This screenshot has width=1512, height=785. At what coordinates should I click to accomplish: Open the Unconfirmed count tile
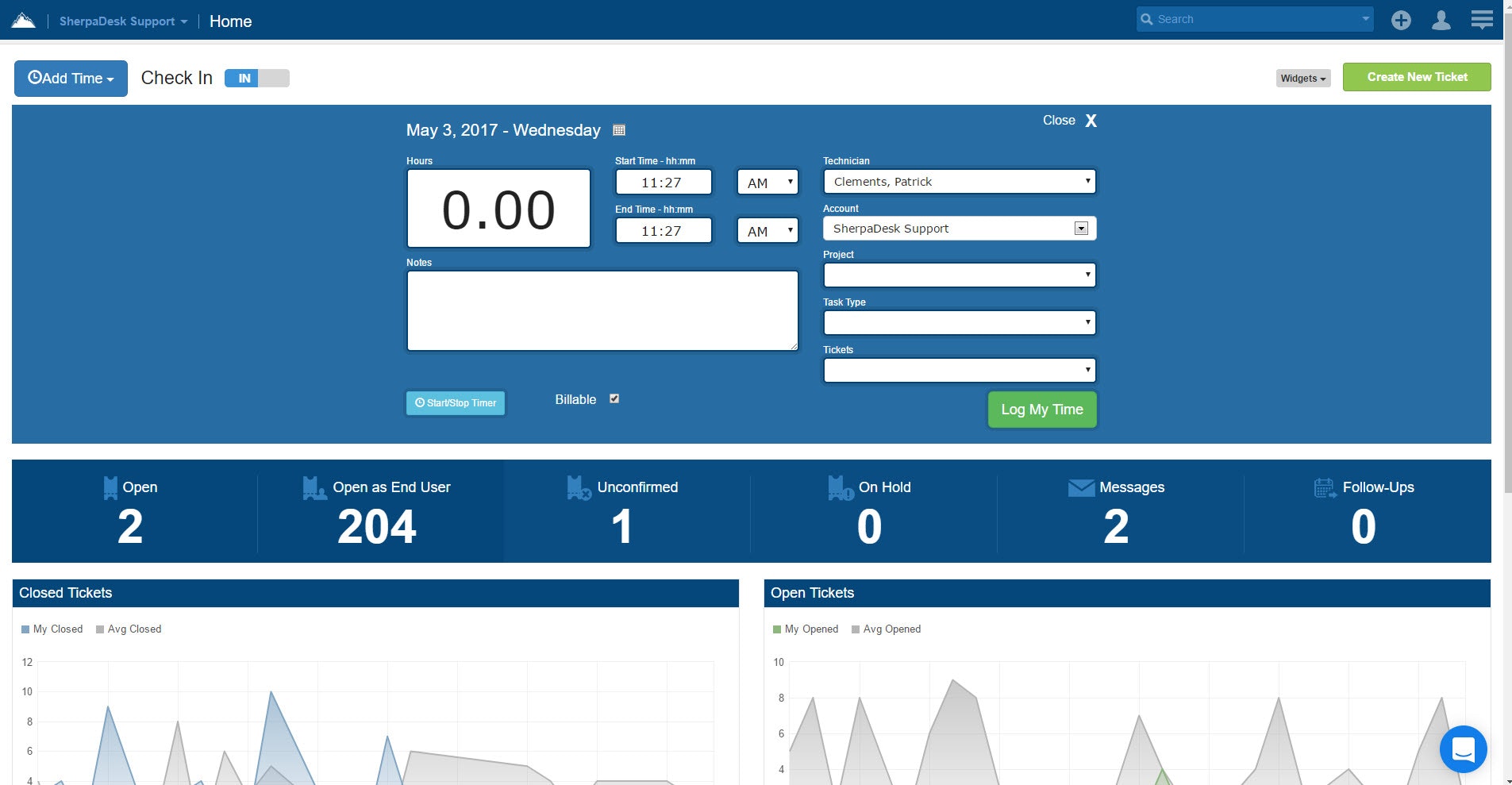pos(627,511)
